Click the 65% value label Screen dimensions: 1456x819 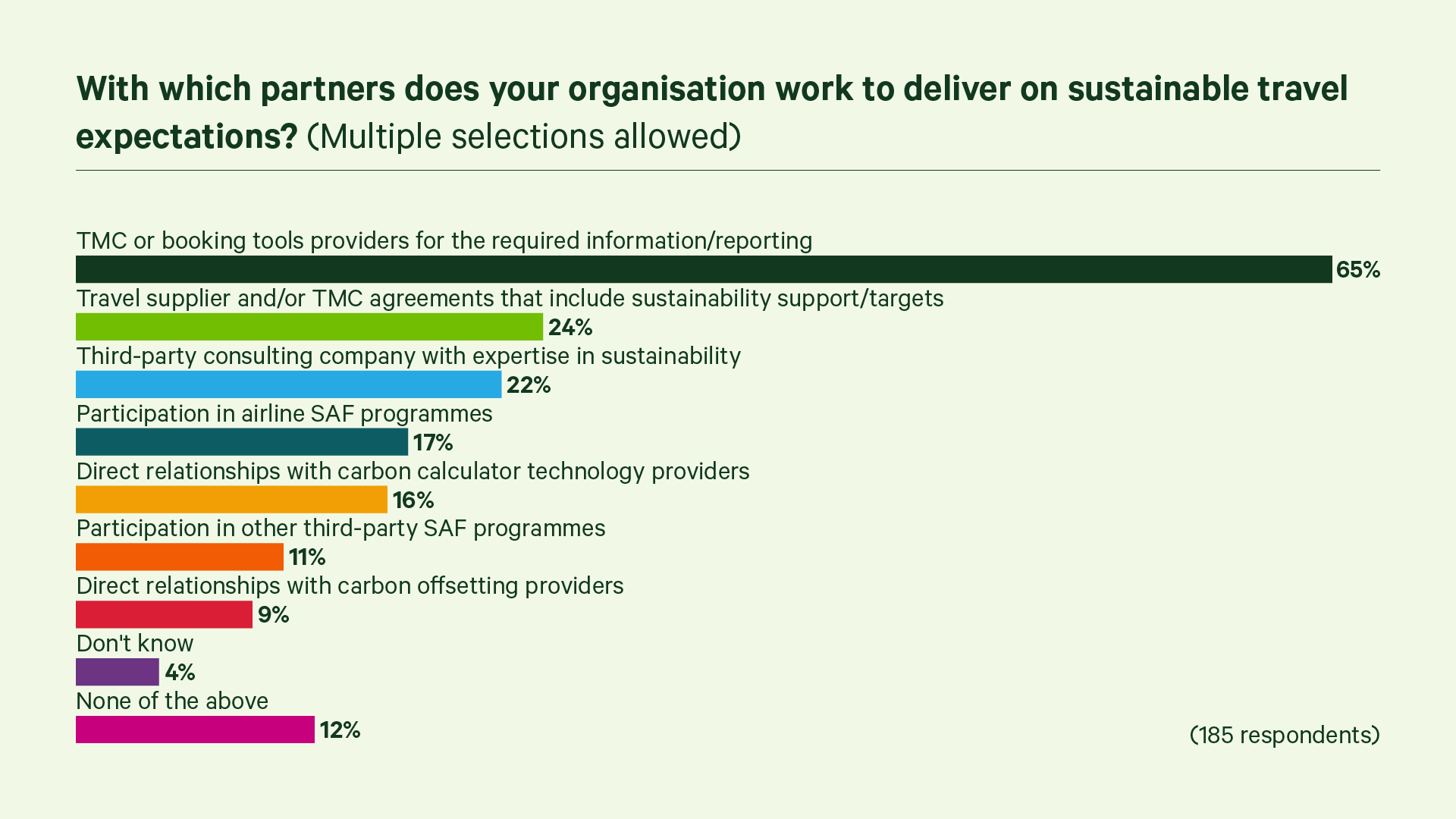pos(1357,270)
